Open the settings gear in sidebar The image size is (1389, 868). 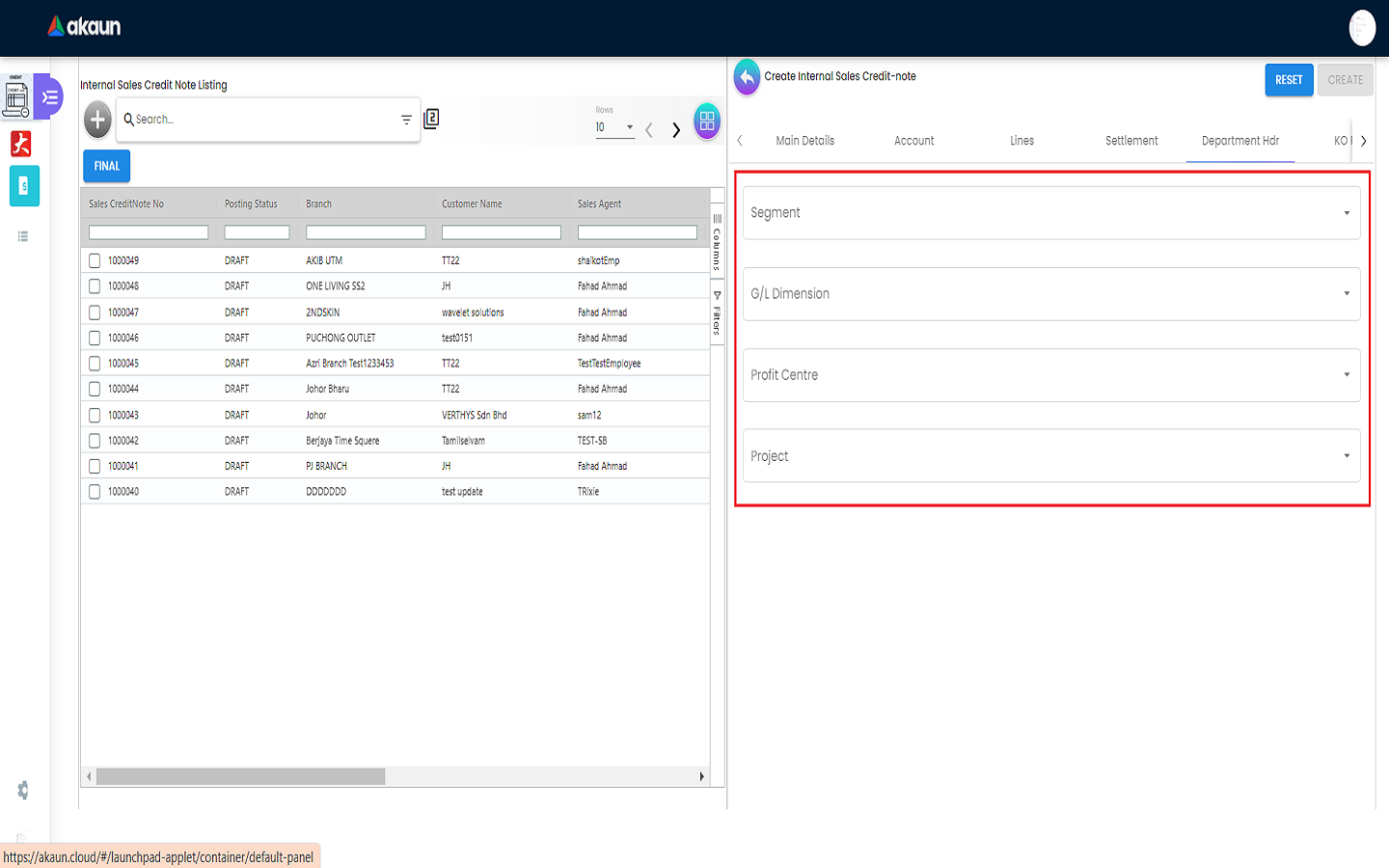coord(23,790)
